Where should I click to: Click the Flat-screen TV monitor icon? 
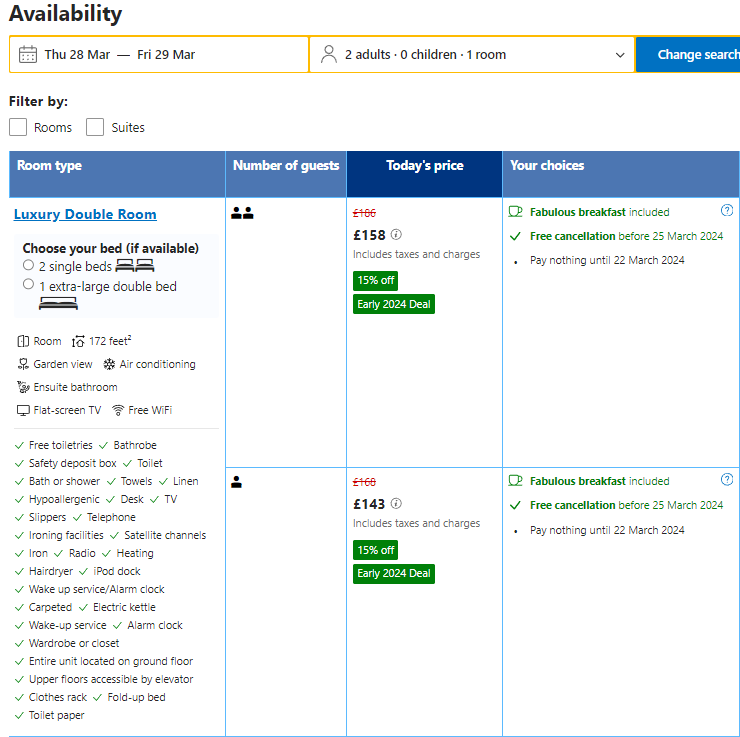point(23,410)
